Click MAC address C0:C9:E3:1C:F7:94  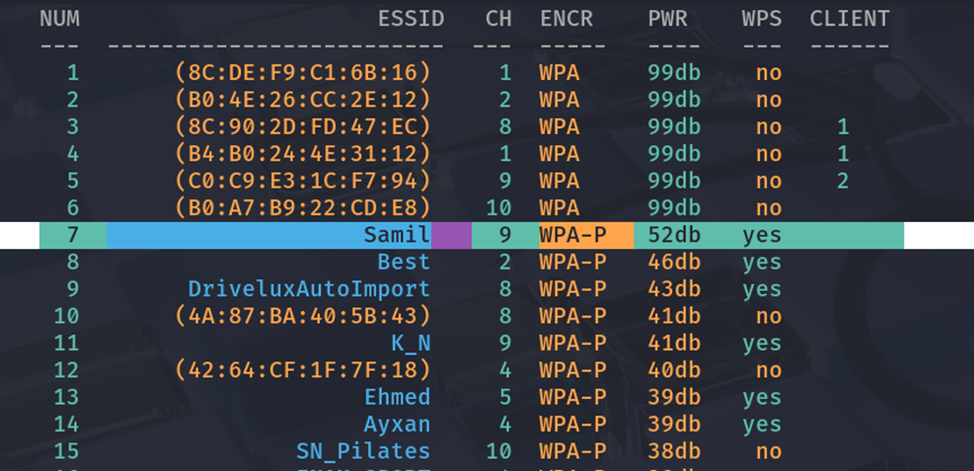[x=302, y=181]
